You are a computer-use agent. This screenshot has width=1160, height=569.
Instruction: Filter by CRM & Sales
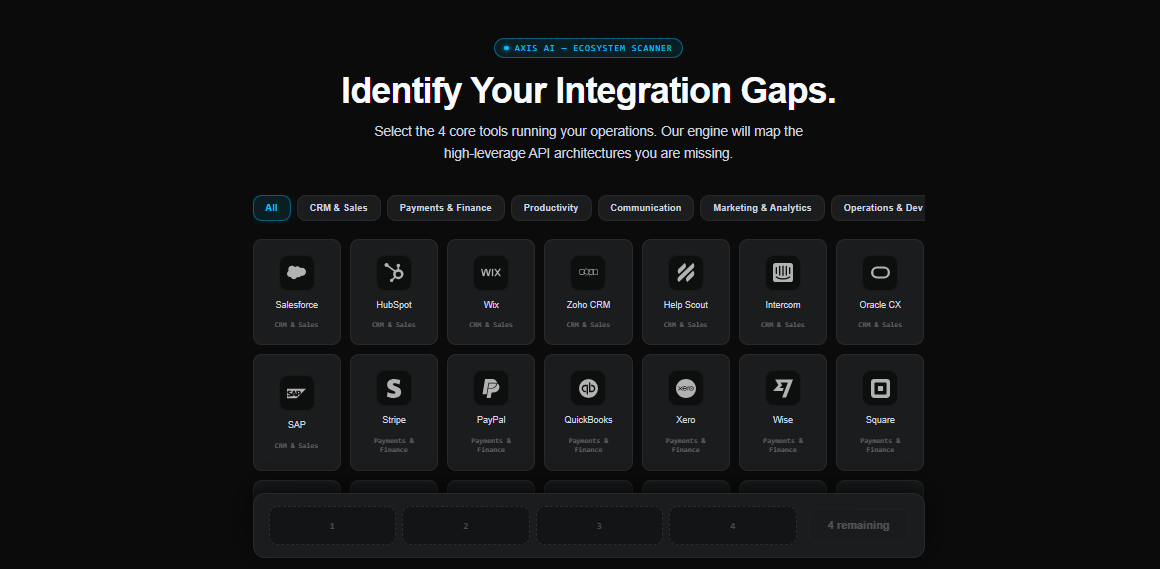tap(339, 208)
